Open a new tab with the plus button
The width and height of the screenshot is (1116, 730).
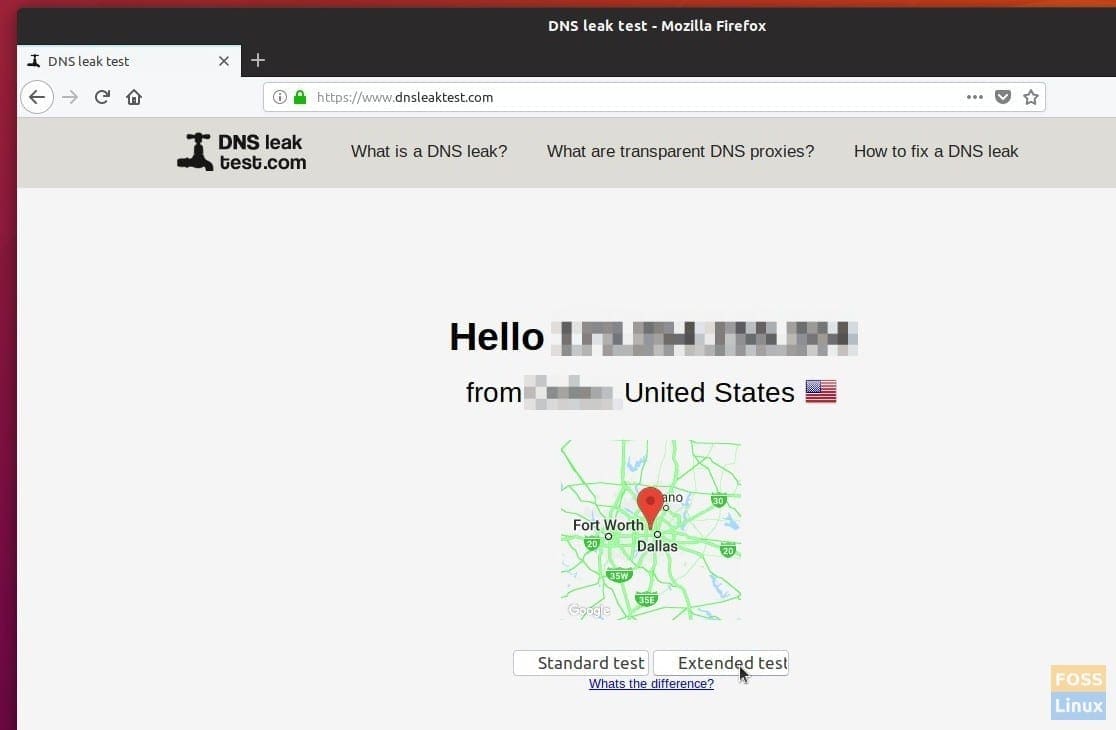(x=258, y=60)
